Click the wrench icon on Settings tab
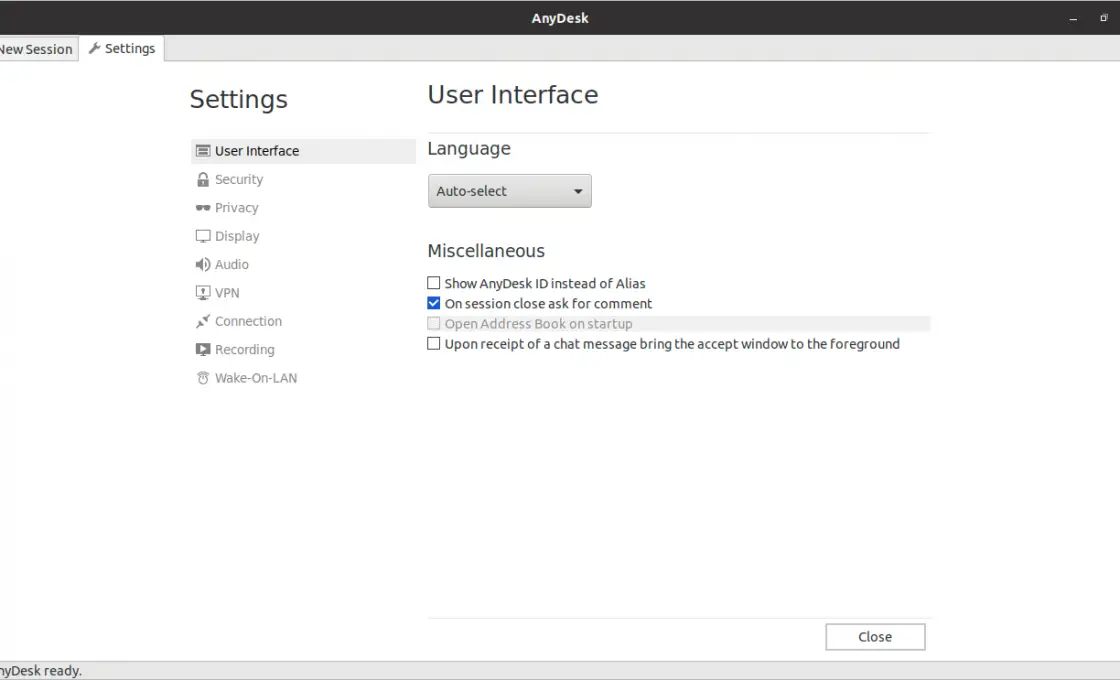This screenshot has width=1120, height=680. click(x=94, y=48)
